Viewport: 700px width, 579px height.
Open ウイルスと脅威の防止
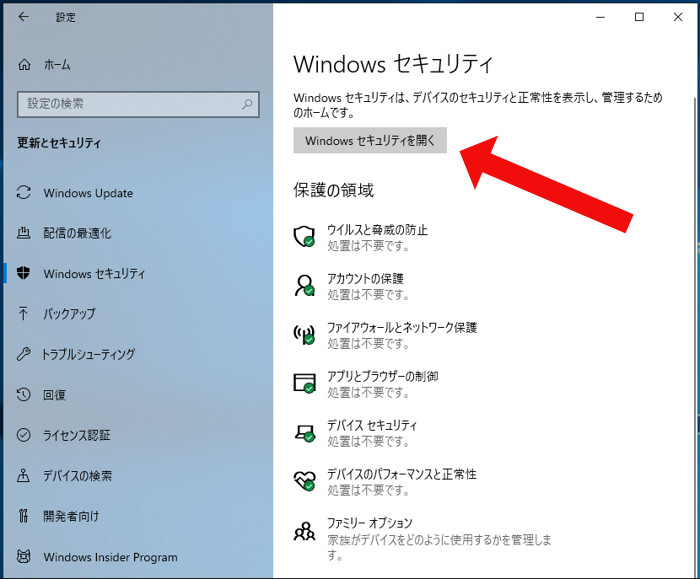377,229
